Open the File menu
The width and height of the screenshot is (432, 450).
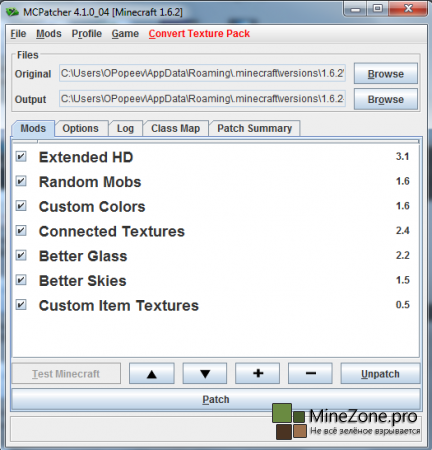(x=18, y=34)
